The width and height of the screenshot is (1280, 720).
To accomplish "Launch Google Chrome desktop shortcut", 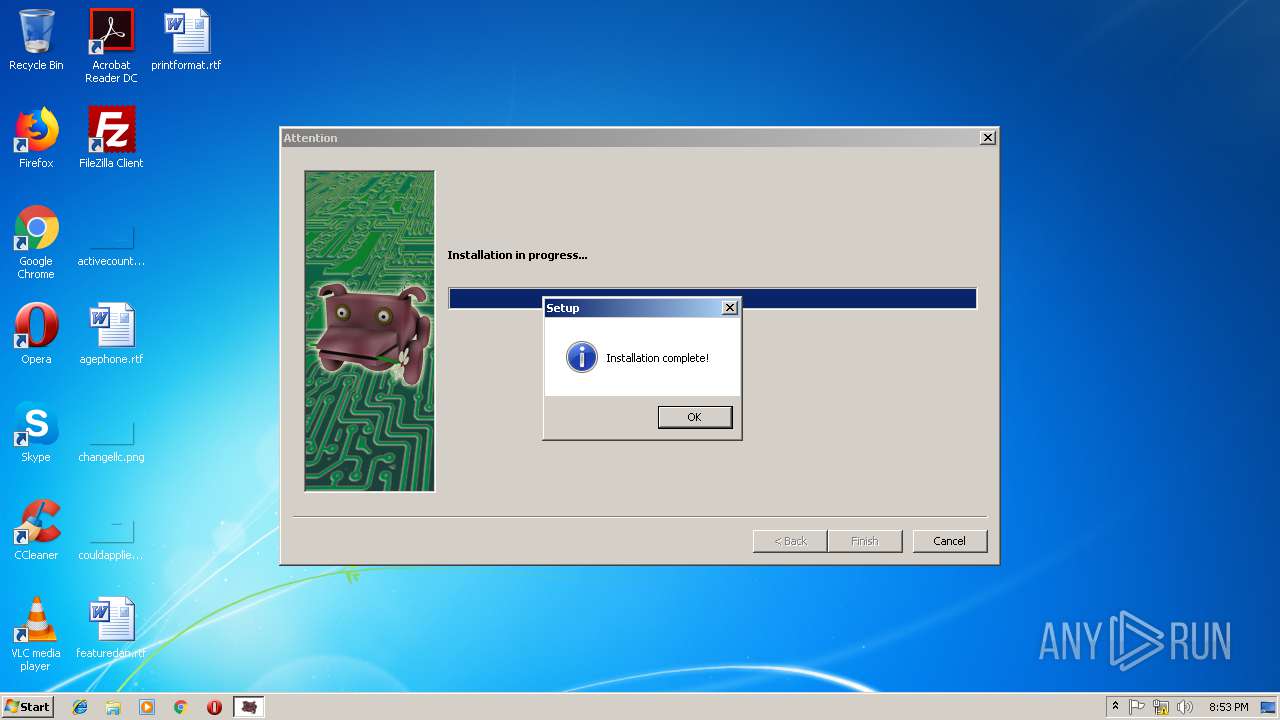I will (x=36, y=242).
